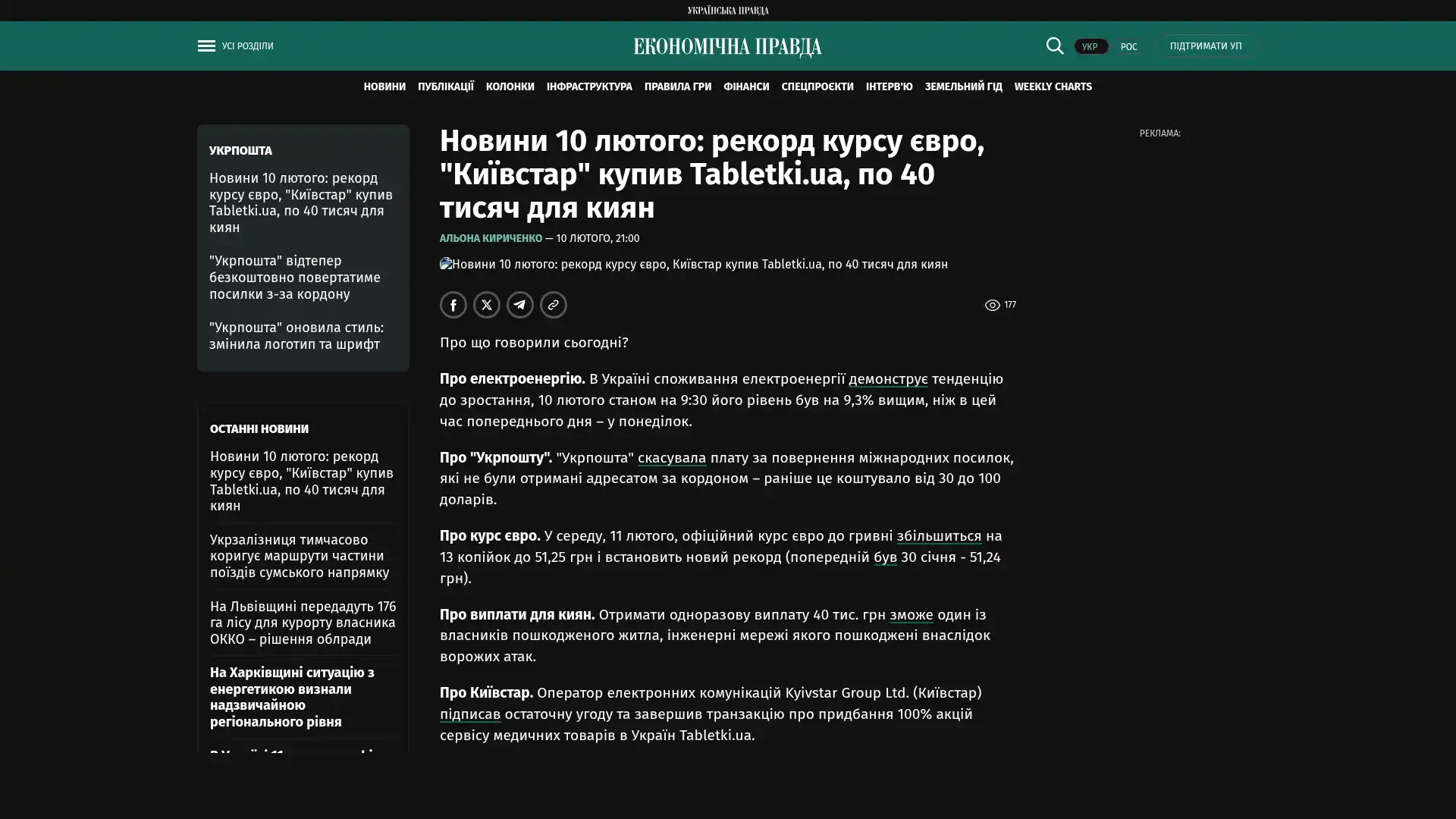
Task: Switch language to УКР
Action: click(1090, 46)
